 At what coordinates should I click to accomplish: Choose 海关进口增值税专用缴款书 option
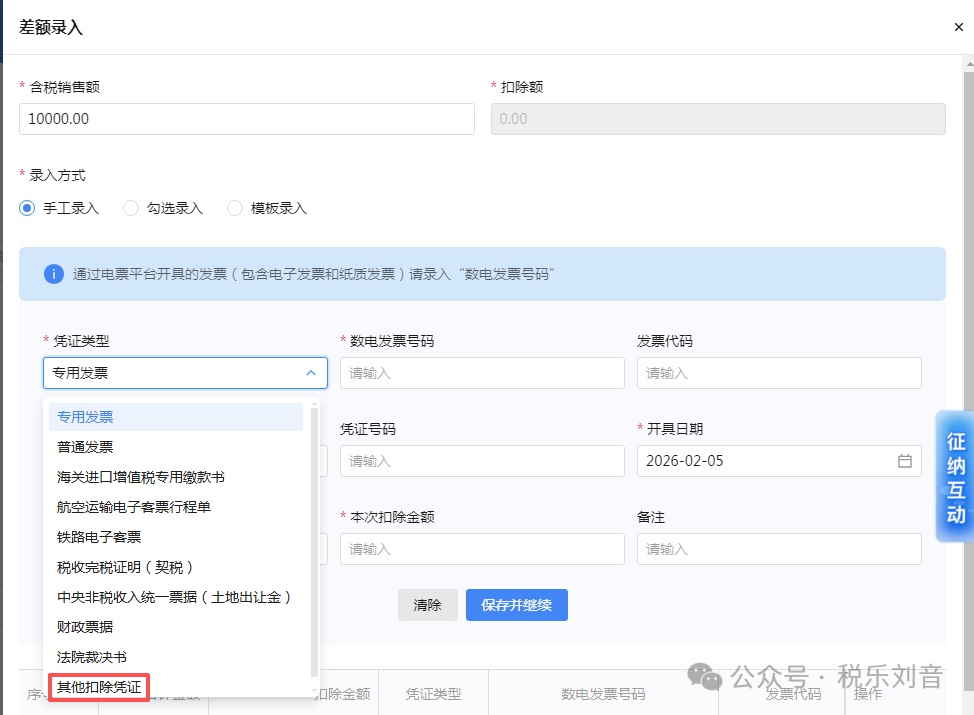coord(176,477)
